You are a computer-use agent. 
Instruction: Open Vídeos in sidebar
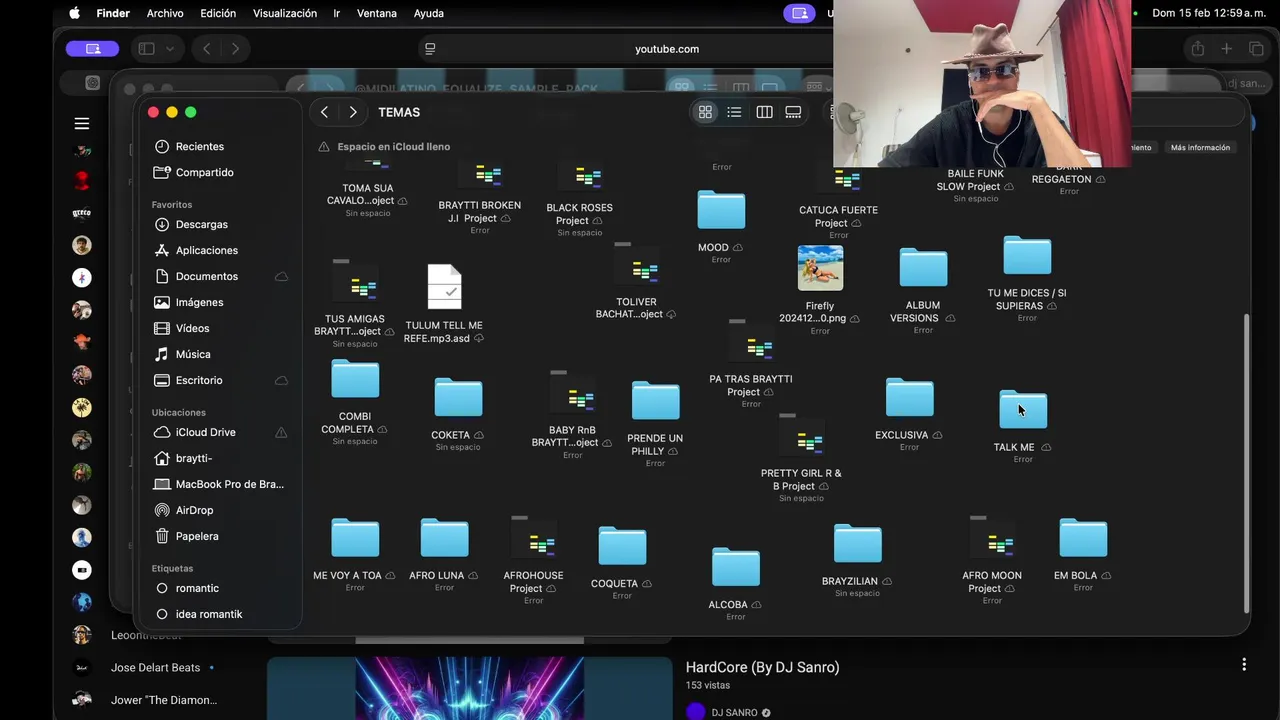pos(193,328)
